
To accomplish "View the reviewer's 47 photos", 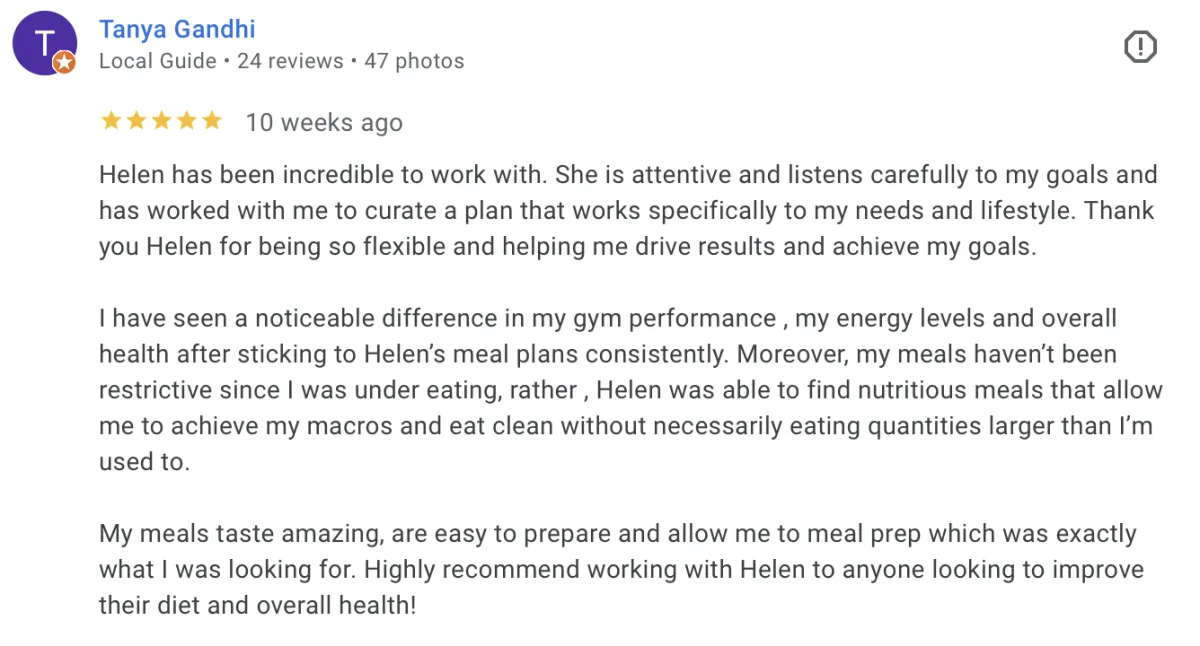I will pos(414,61).
